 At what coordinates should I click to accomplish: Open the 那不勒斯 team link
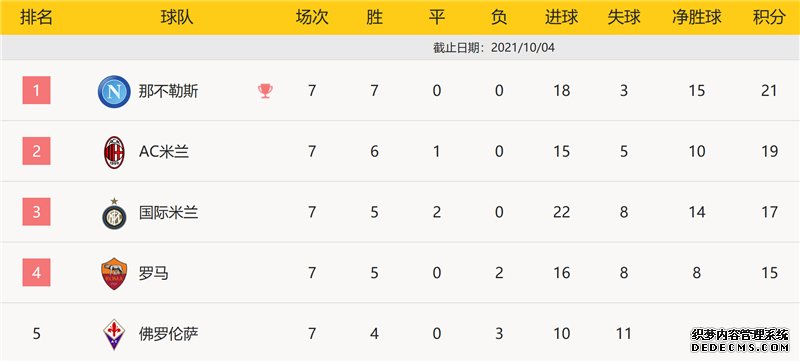point(169,91)
